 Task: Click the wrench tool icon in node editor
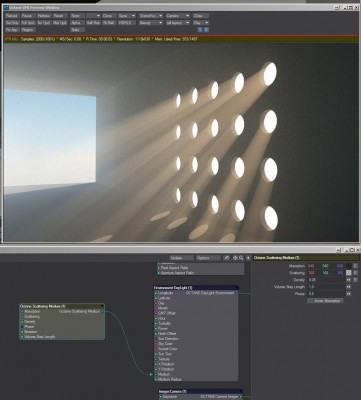226,258
